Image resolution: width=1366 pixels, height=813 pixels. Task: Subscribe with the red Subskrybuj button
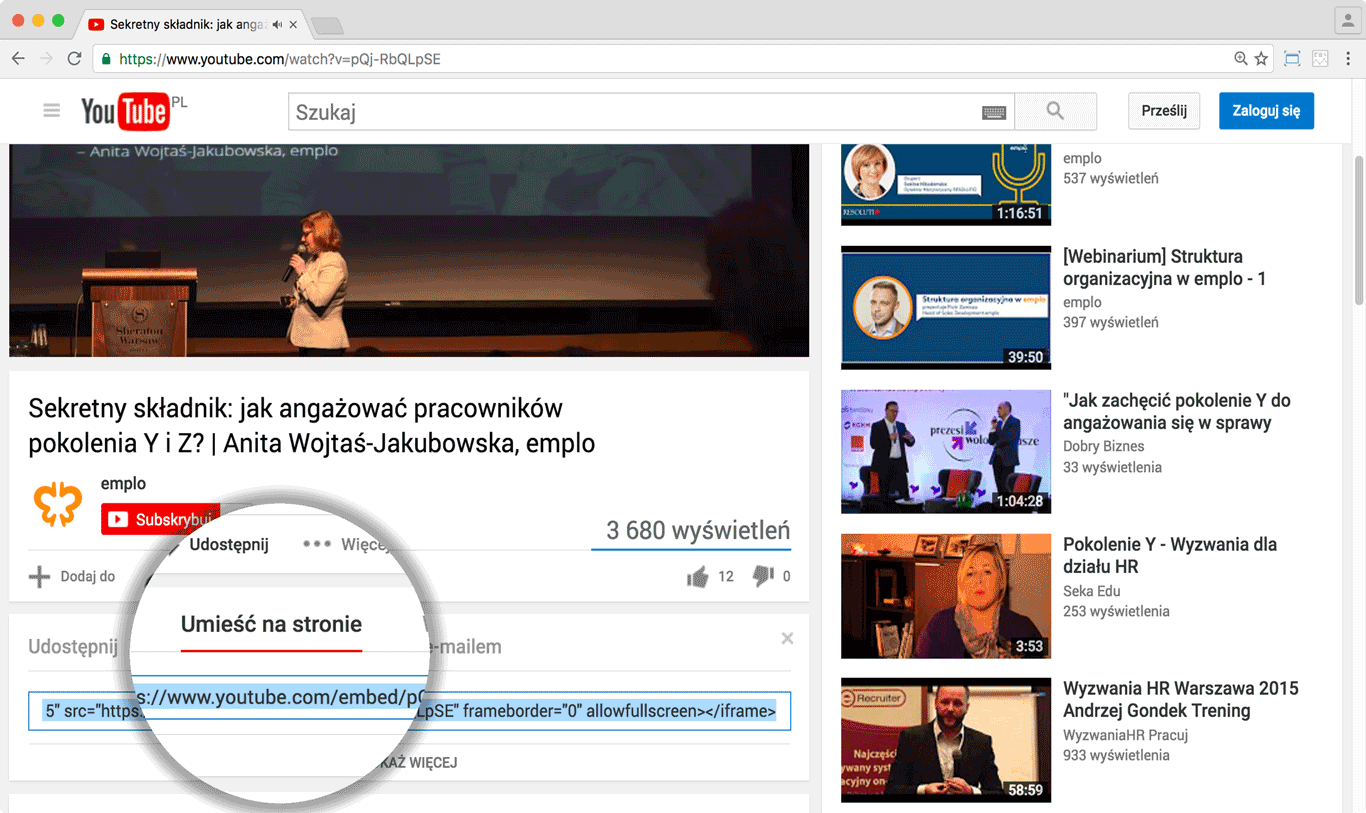(160, 520)
